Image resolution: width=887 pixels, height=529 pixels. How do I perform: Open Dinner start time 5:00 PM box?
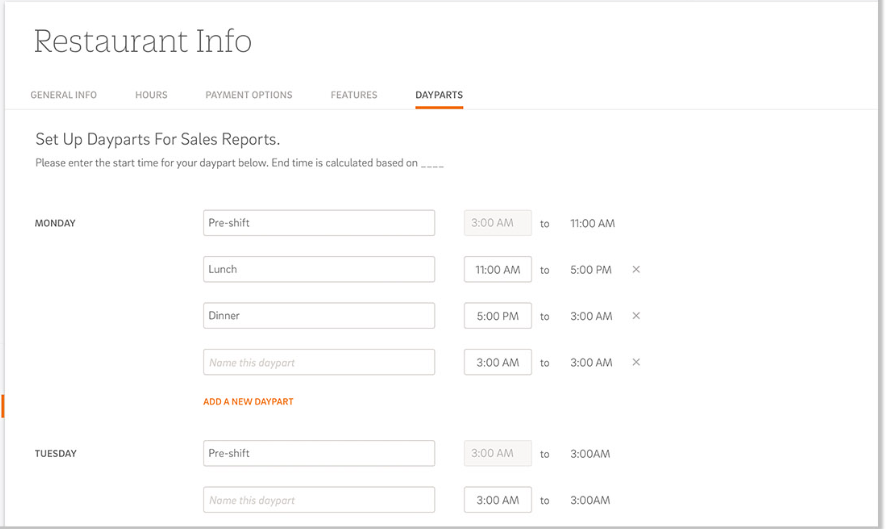tap(497, 316)
